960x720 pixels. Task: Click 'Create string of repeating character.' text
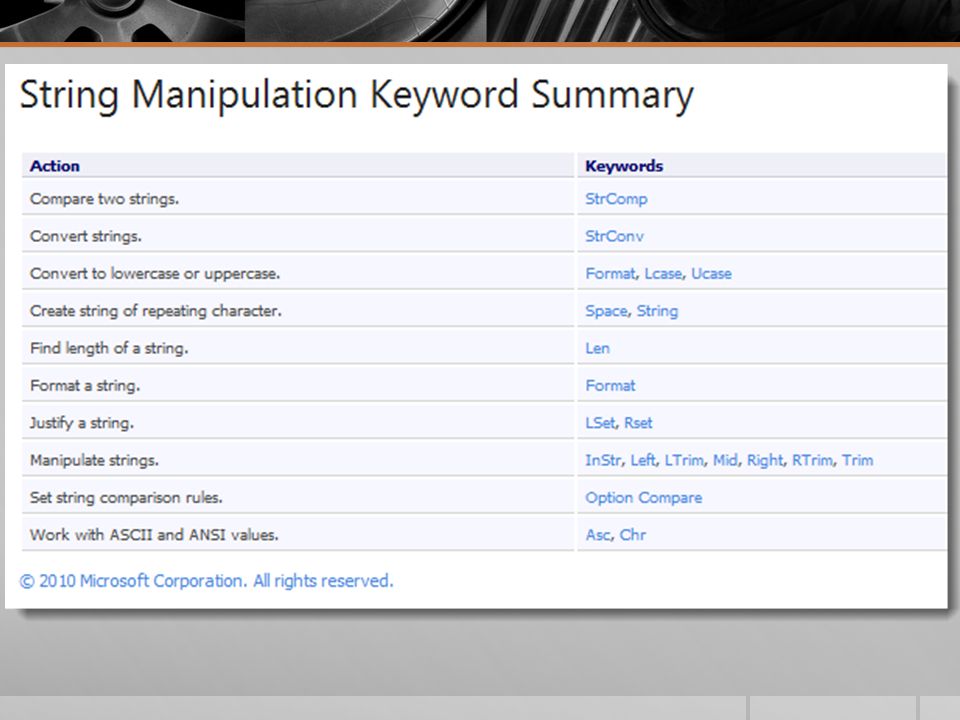tap(156, 311)
